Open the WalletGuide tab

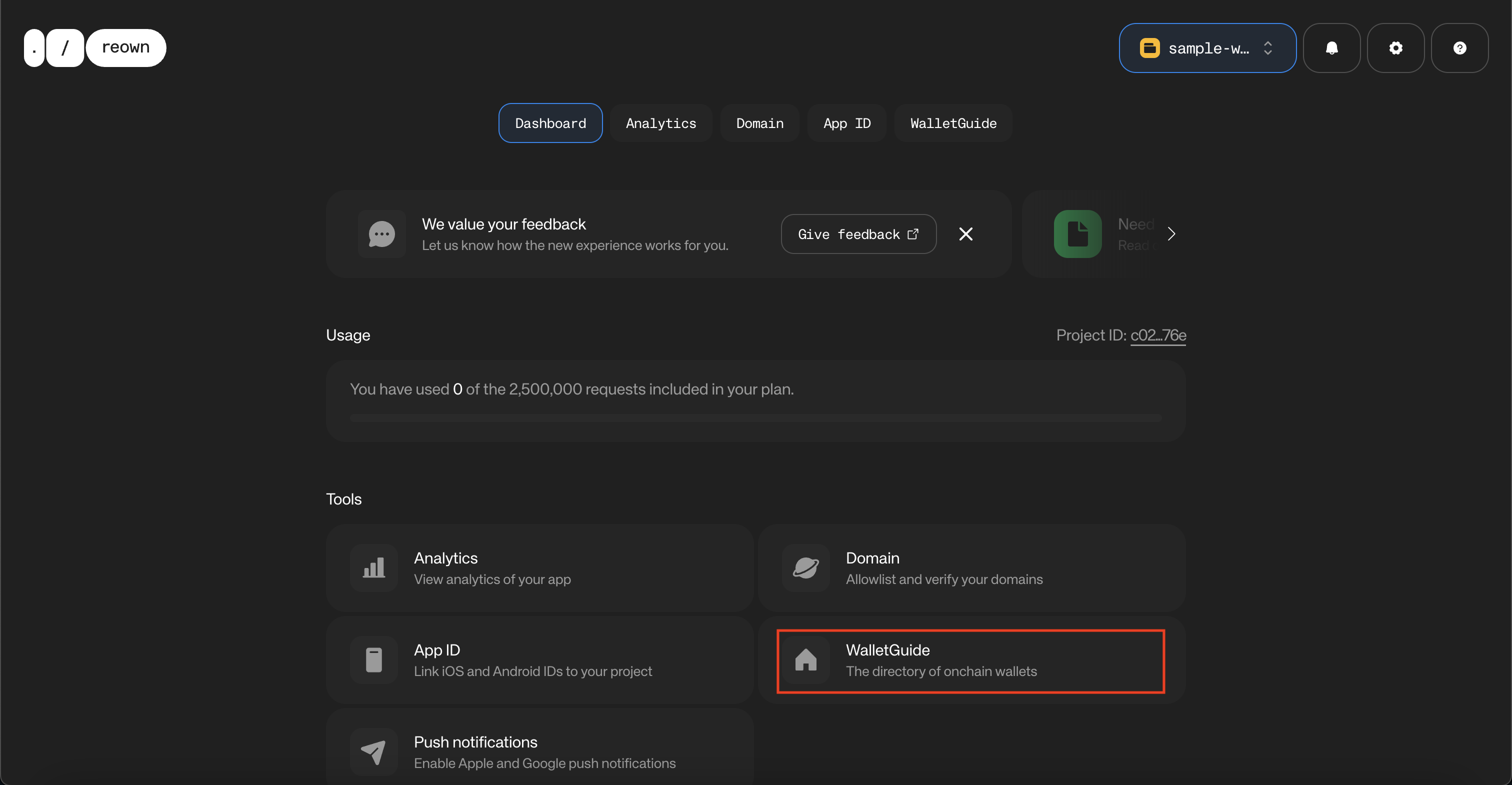tap(952, 123)
